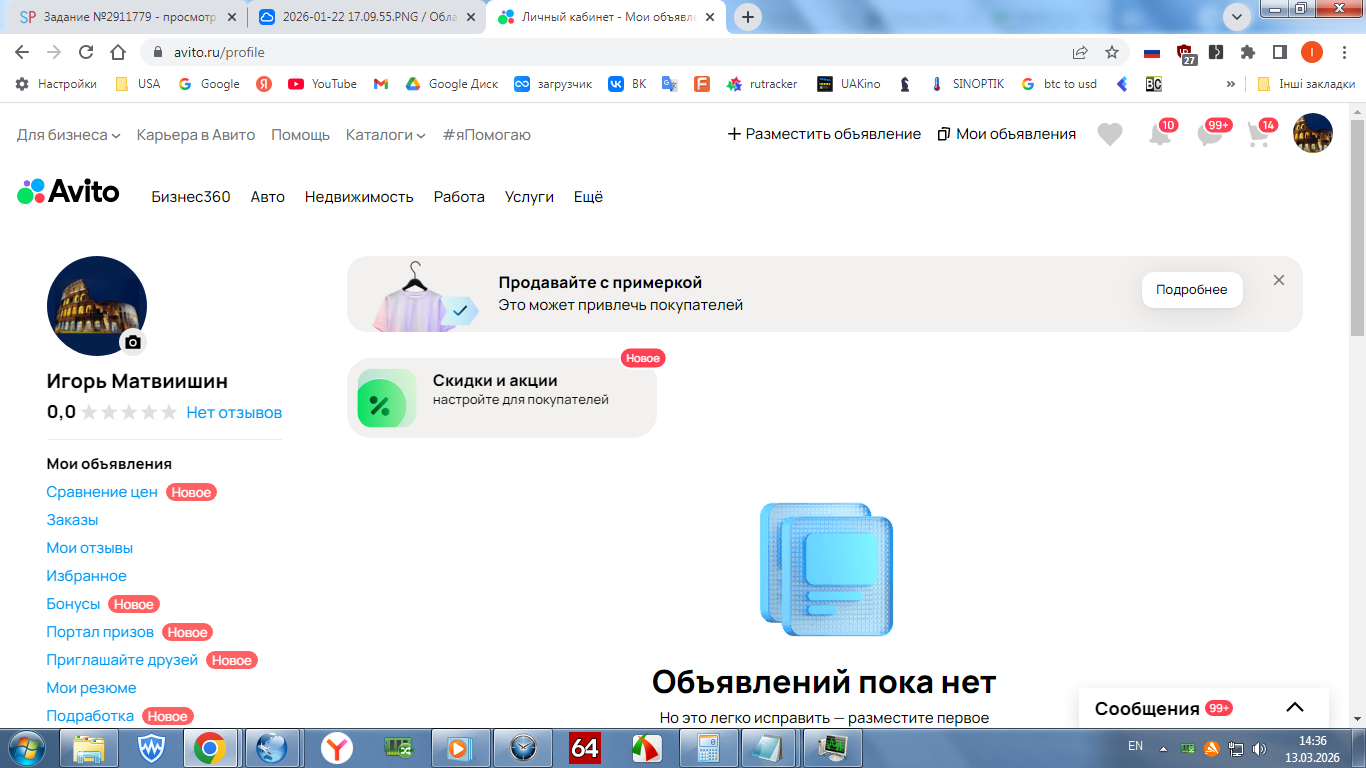Open Chrome extensions puzzle icon
Viewport: 1366px width, 768px height.
1248,52
